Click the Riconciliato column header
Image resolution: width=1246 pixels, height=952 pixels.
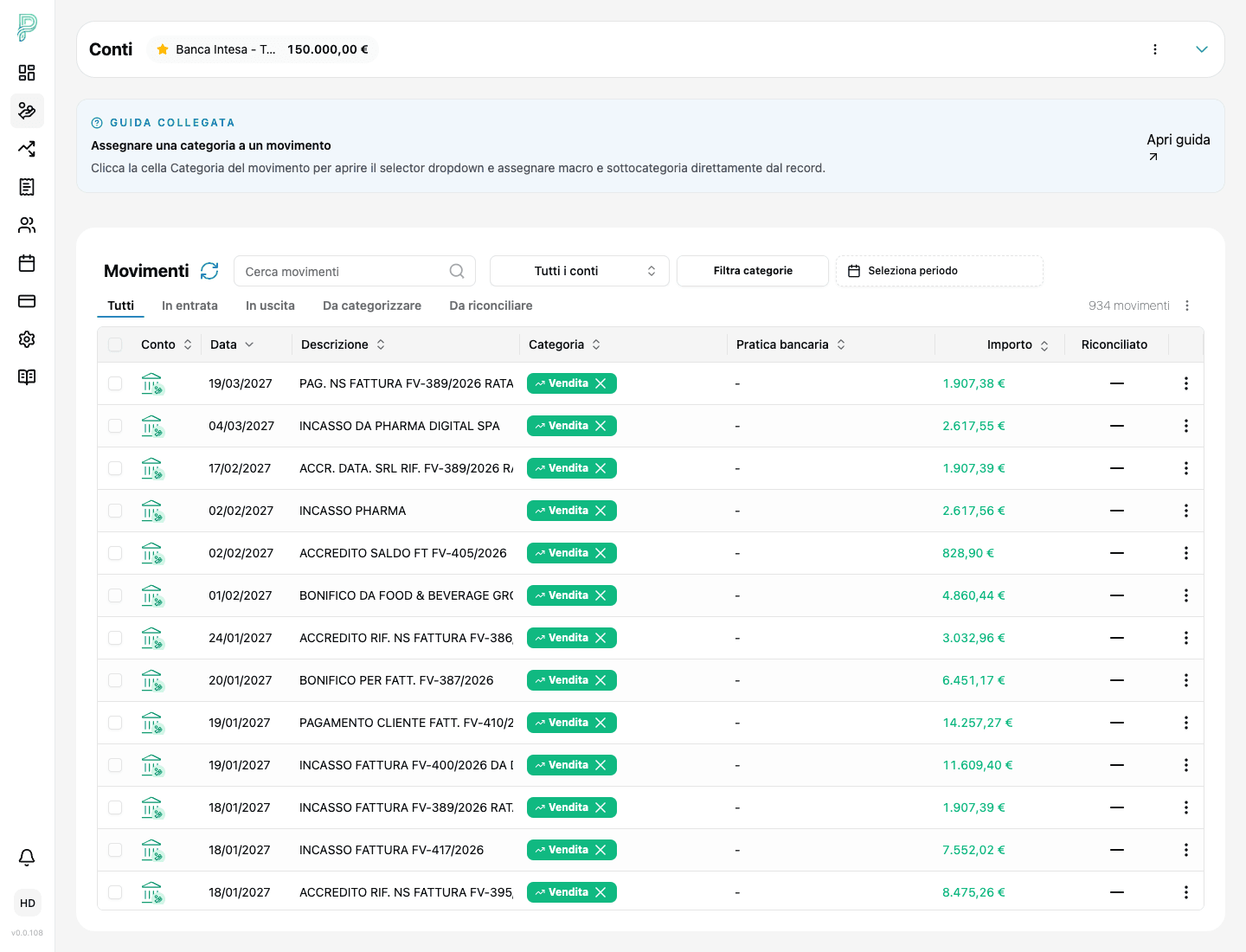[x=1114, y=344]
